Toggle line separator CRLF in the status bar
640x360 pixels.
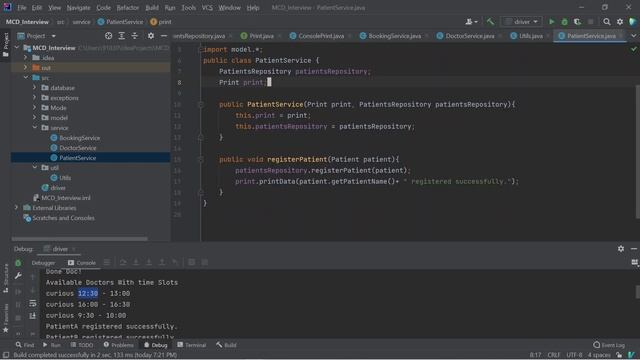[x=553, y=355]
